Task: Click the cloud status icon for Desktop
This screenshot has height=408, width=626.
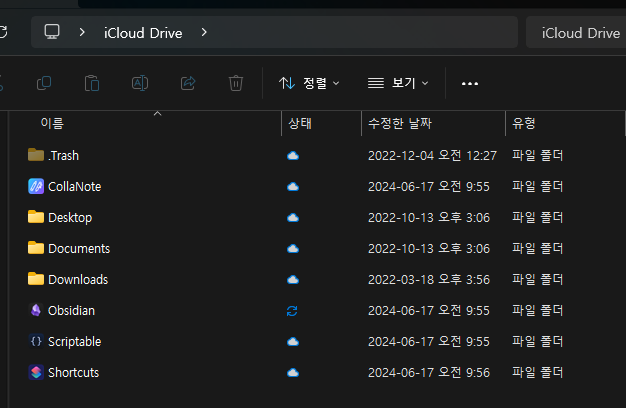Action: [x=293, y=218]
